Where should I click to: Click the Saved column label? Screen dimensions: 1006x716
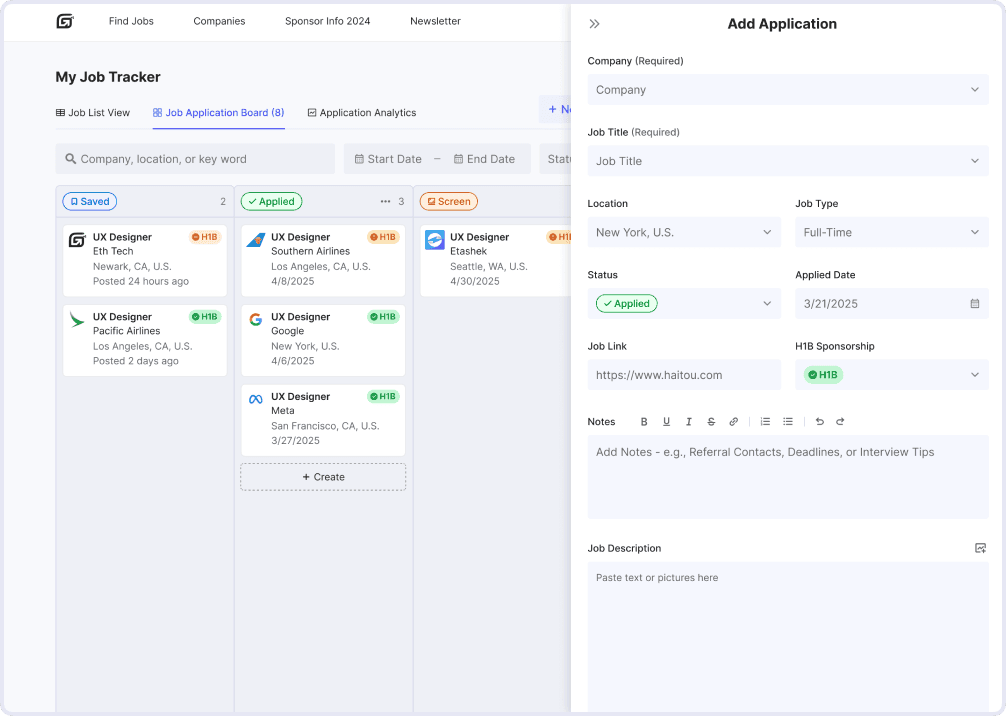click(90, 201)
